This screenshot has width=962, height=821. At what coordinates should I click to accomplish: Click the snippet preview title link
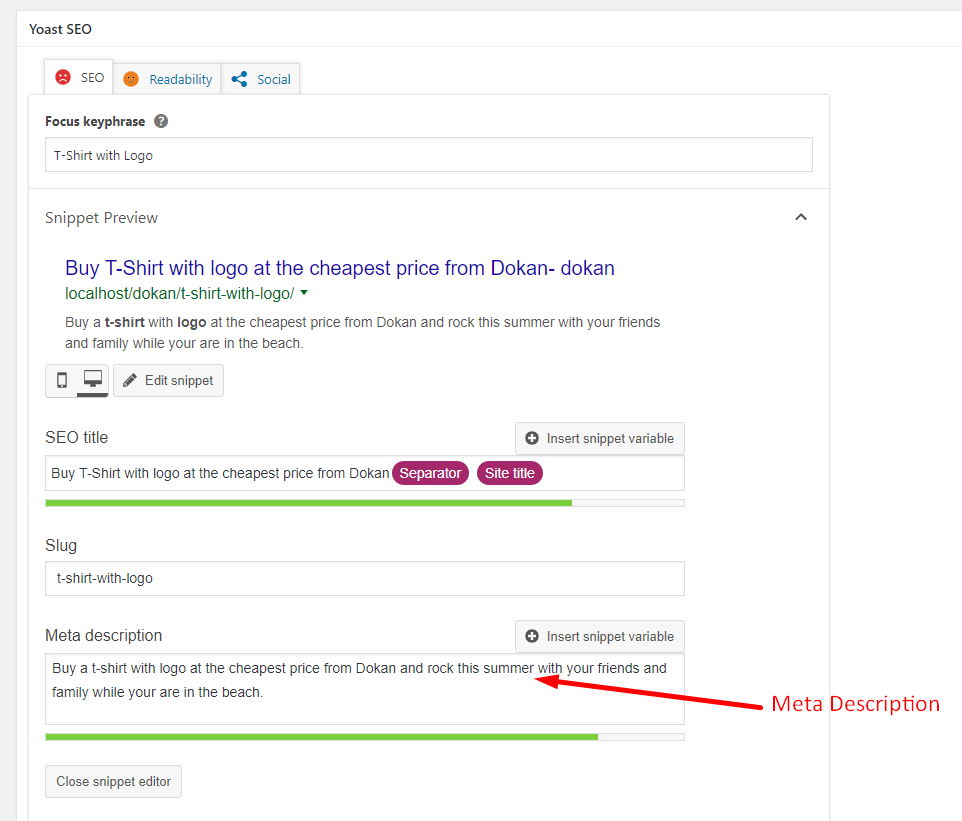coord(339,268)
